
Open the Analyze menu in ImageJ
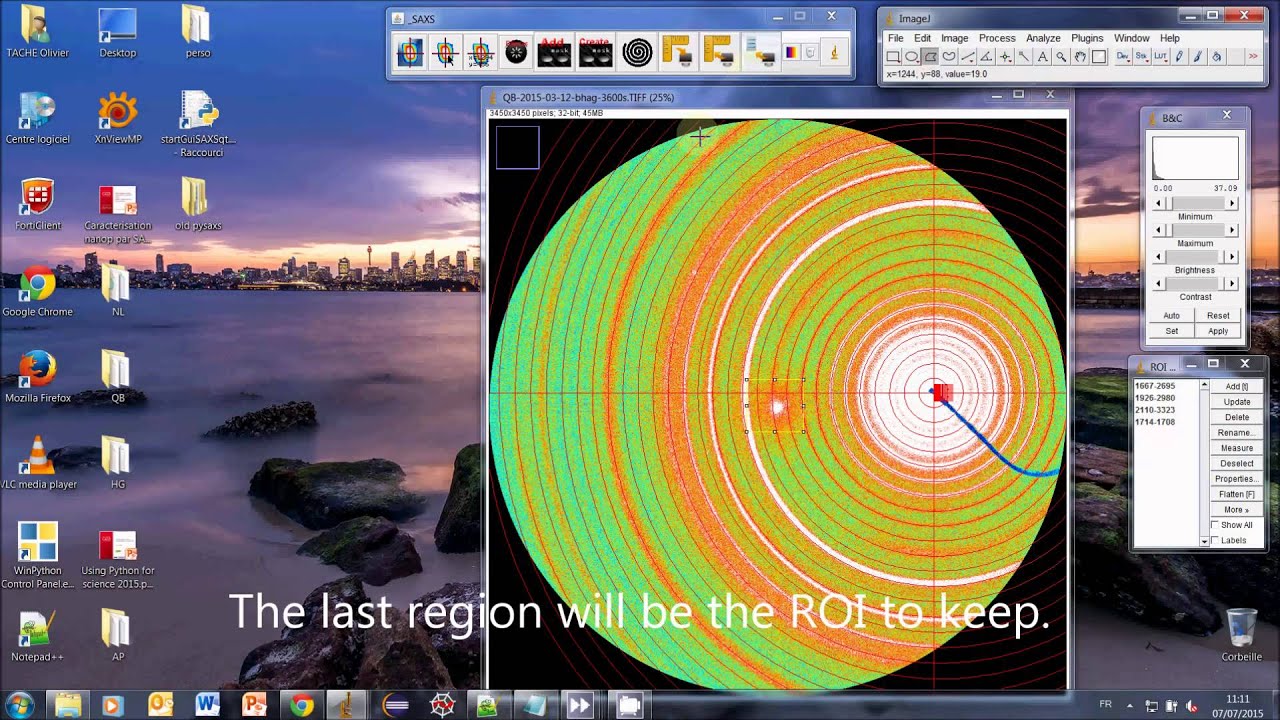(x=1043, y=38)
